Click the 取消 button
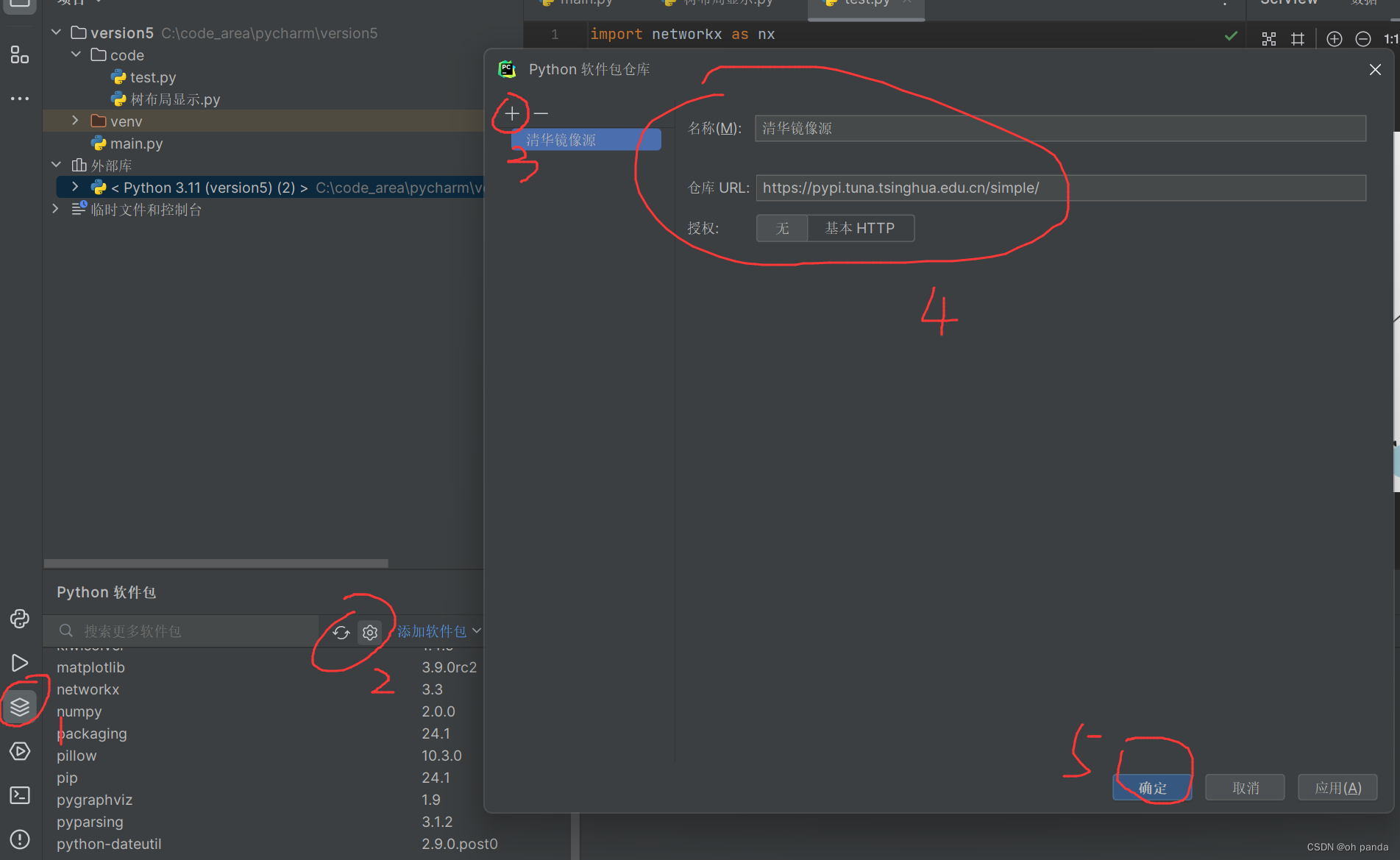The image size is (1400, 860). 1246,788
